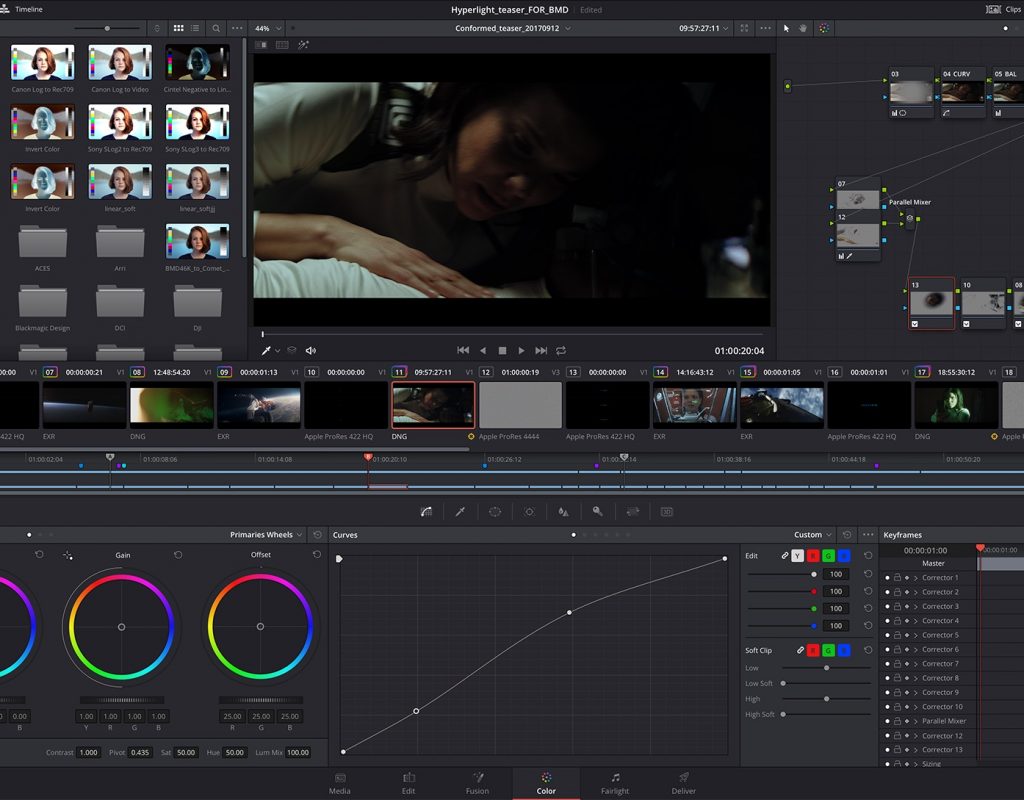Jump to first frame in viewer transport

(463, 351)
